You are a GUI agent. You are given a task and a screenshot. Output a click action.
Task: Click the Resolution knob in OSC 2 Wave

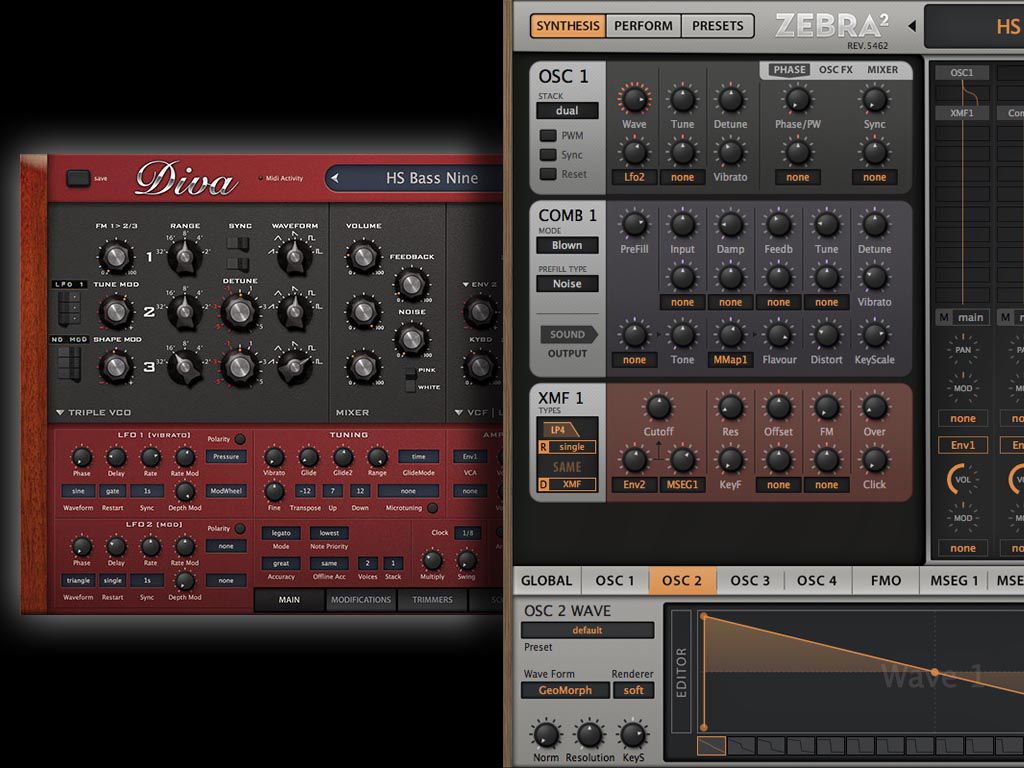(590, 734)
